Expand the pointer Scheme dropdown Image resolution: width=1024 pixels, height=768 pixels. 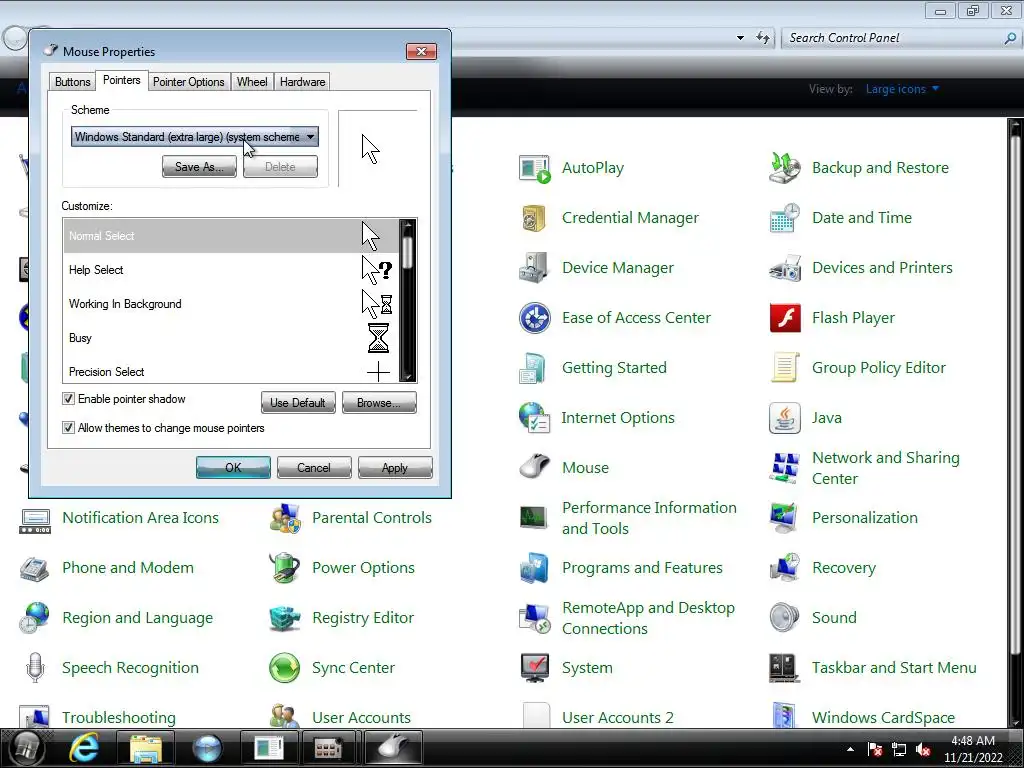point(311,137)
